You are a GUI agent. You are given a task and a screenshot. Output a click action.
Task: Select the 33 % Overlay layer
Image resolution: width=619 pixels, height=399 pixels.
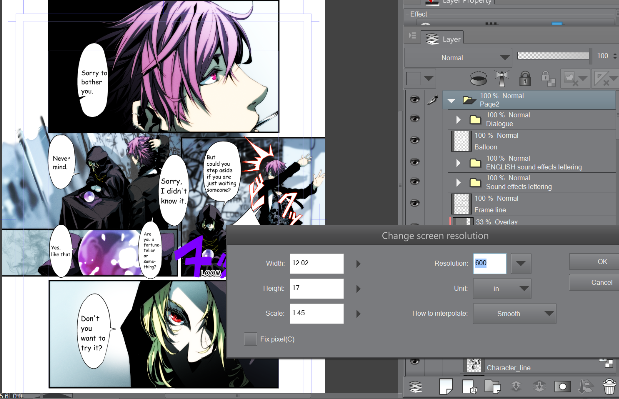[x=532, y=222]
